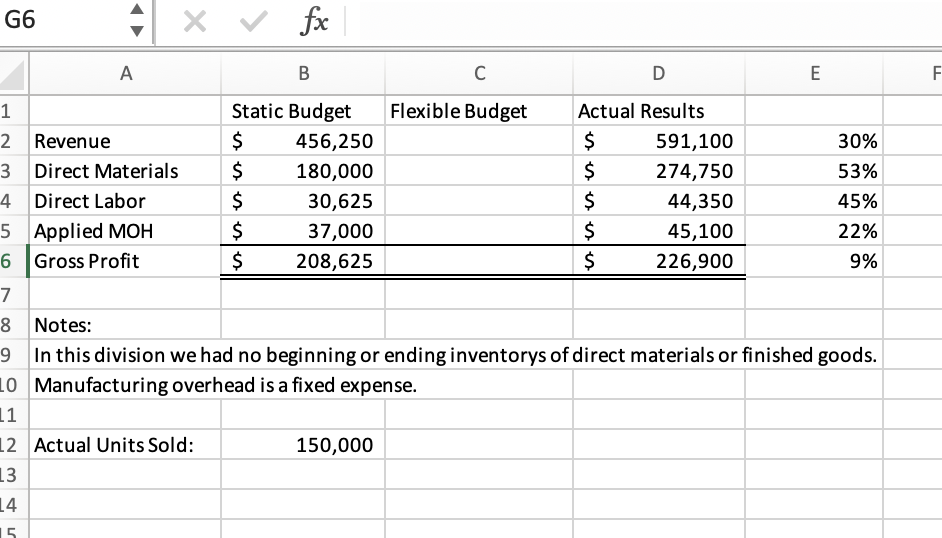Select row 6 header
942x538 pixels.
point(13,261)
